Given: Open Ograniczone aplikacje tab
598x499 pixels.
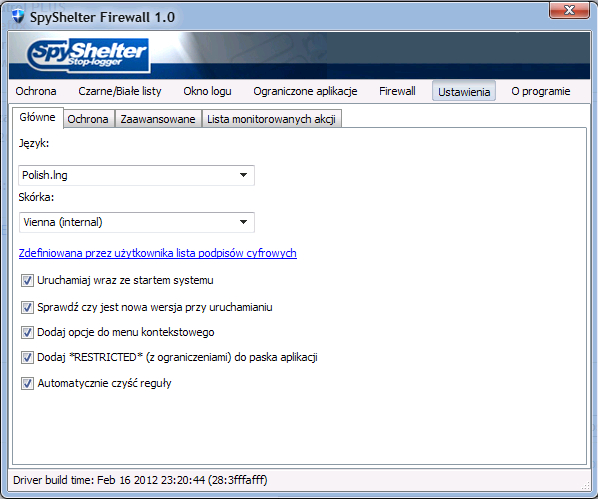Looking at the screenshot, I should pos(305,91).
